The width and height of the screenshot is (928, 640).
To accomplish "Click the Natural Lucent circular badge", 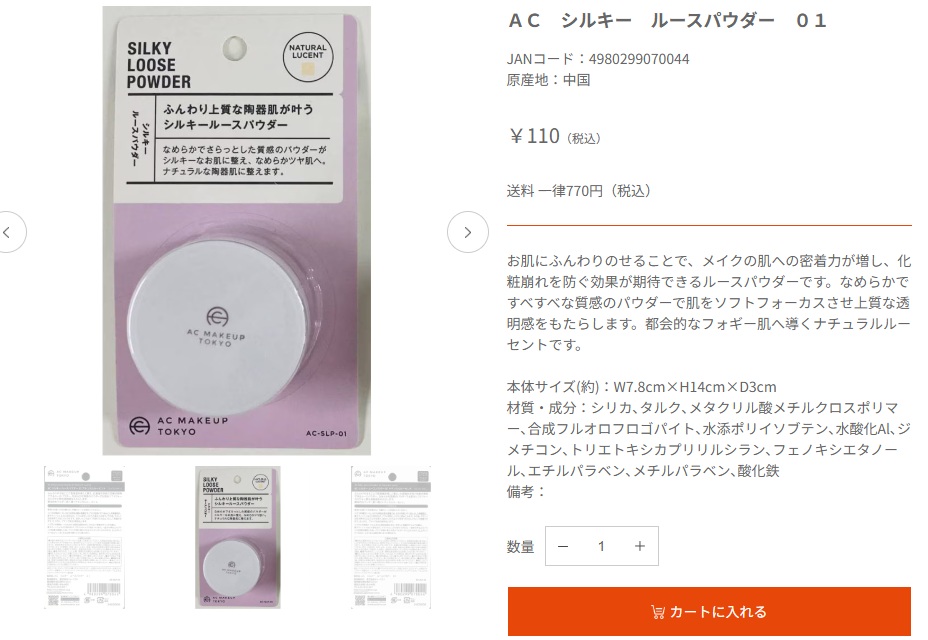I will (308, 57).
